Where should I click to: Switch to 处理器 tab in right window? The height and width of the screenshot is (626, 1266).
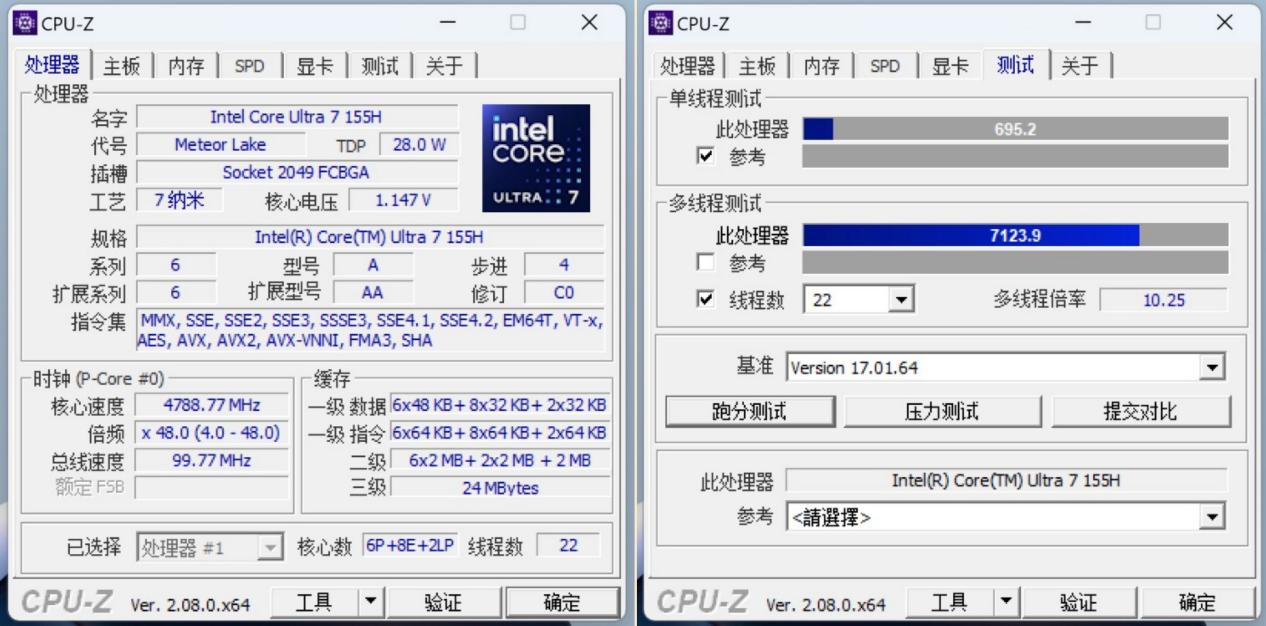688,66
